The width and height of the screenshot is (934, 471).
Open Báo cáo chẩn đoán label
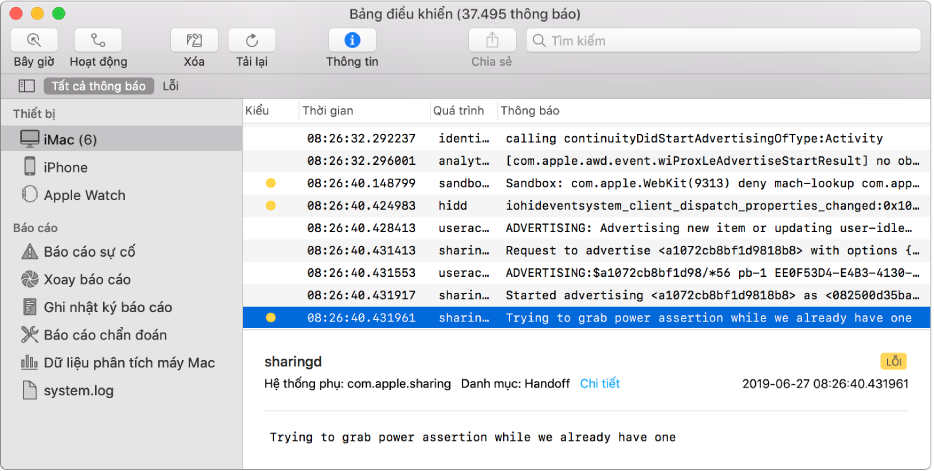pyautogui.click(x=105, y=335)
